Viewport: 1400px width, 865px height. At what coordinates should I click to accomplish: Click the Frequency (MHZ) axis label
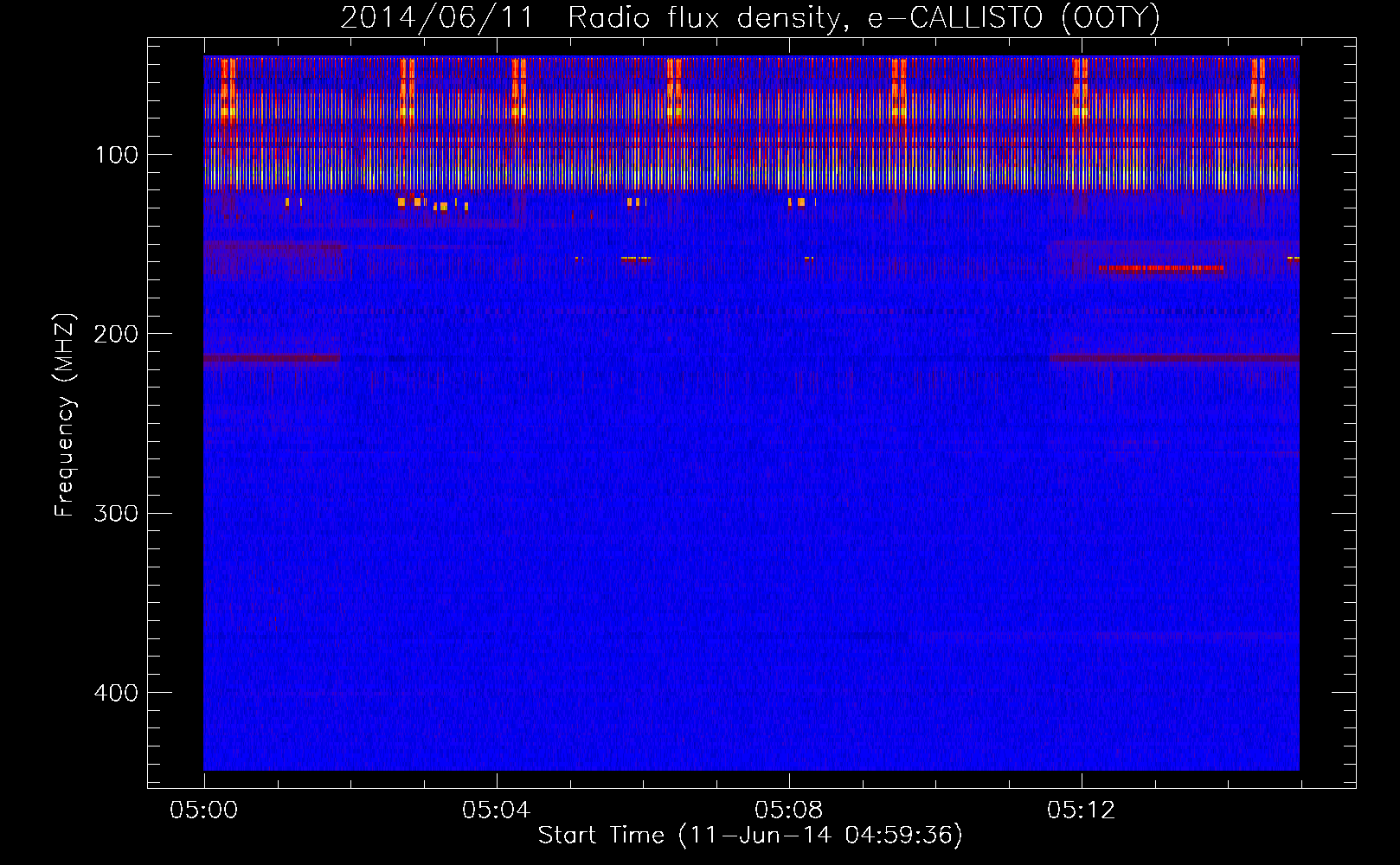pyautogui.click(x=65, y=415)
